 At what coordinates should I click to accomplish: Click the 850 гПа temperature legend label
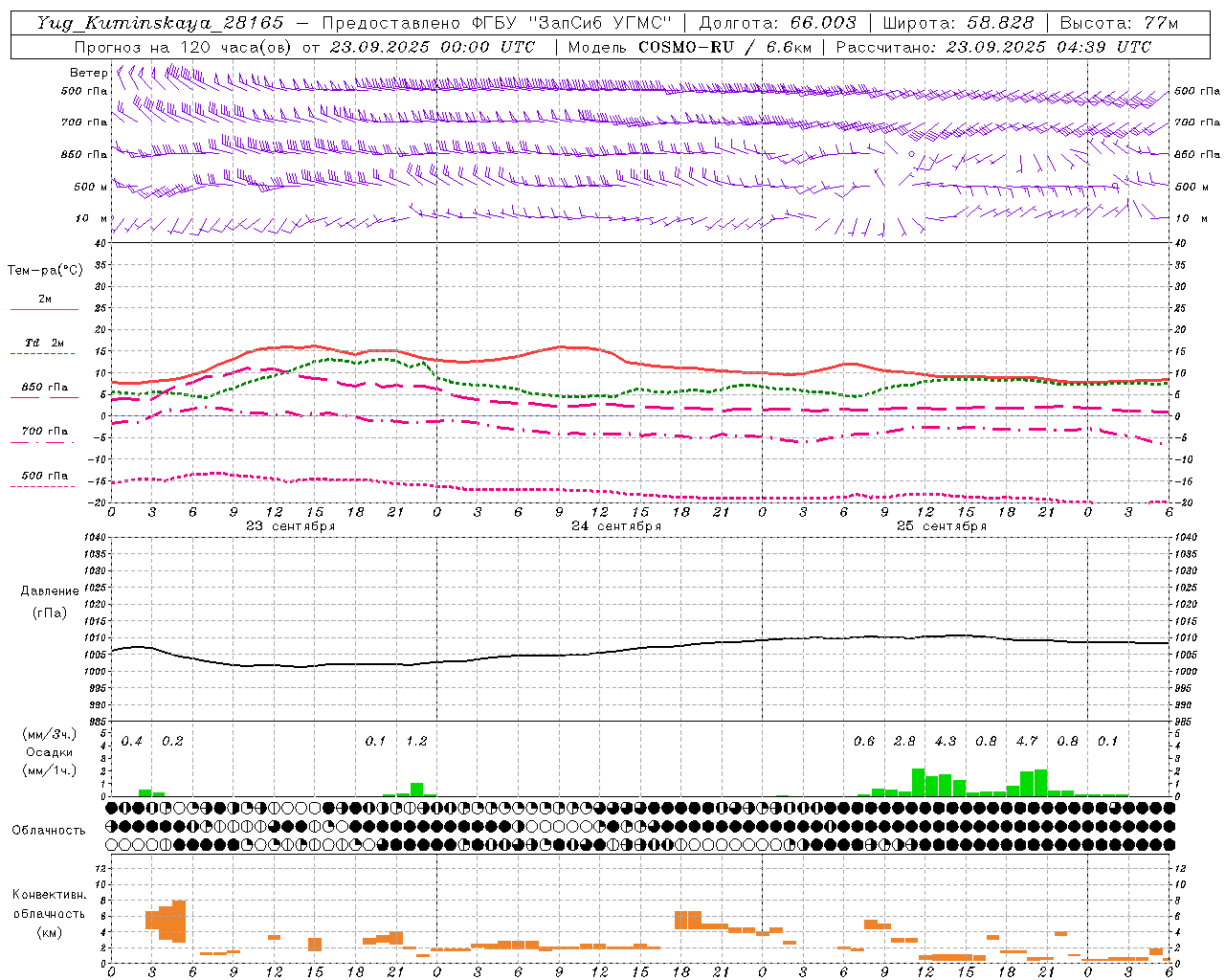[x=45, y=388]
